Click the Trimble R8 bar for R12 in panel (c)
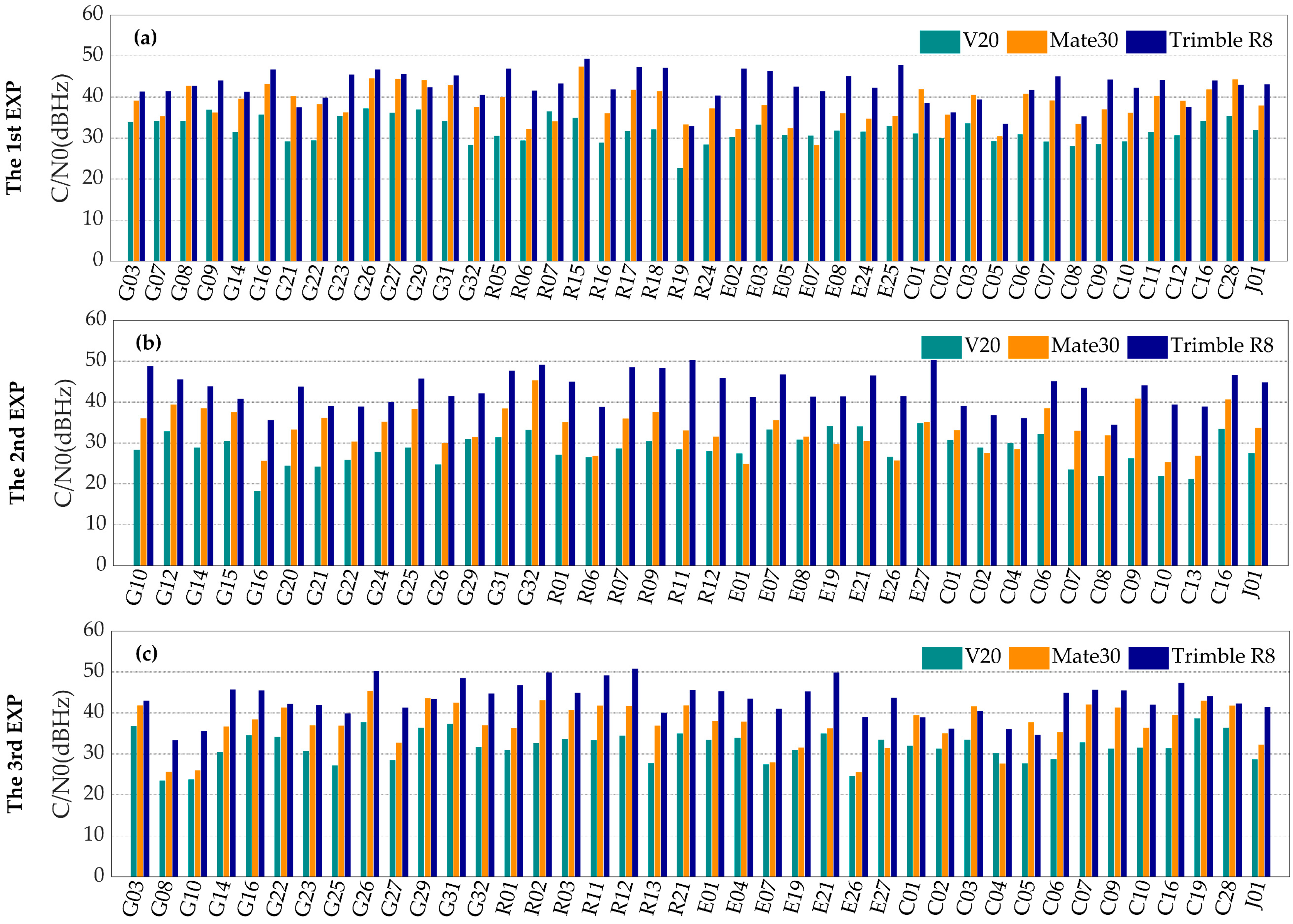Image resolution: width=1293 pixels, height=924 pixels. coord(635,773)
